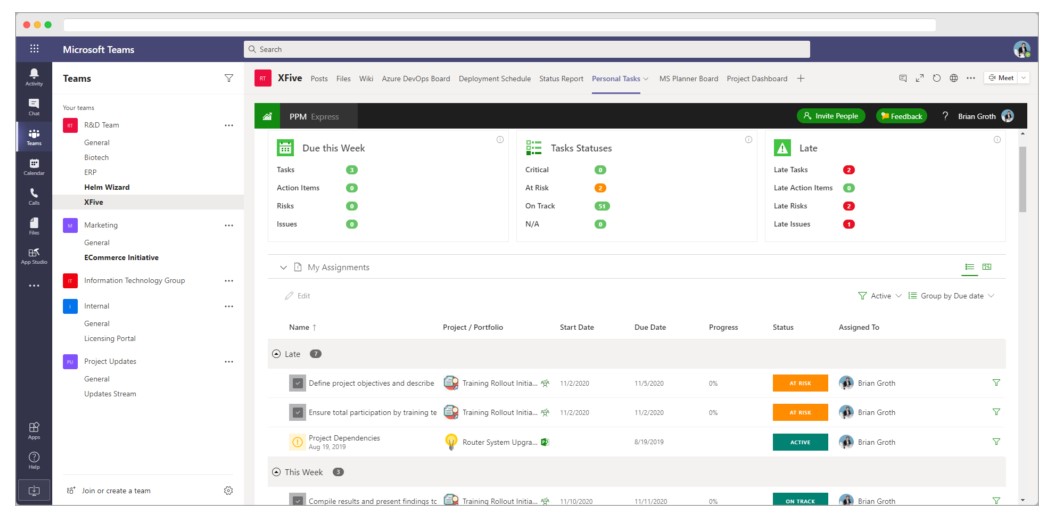1051x515 pixels.
Task: Open the PPM Express help question mark
Action: point(945,116)
